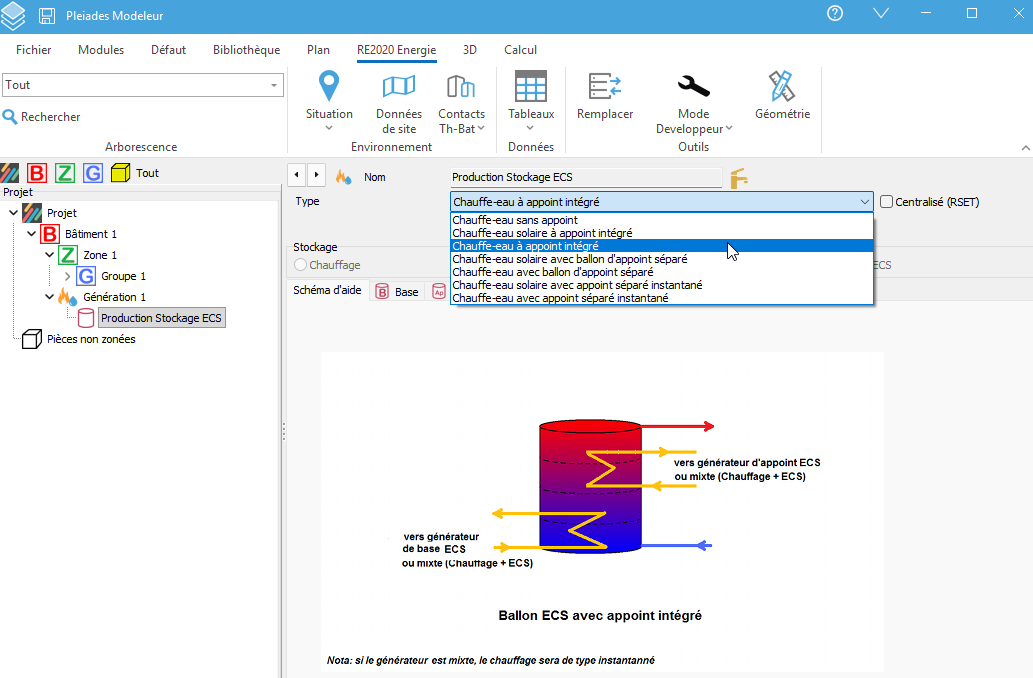
Task: Choose Chauffe-eau sans appoint option
Action: pos(661,220)
